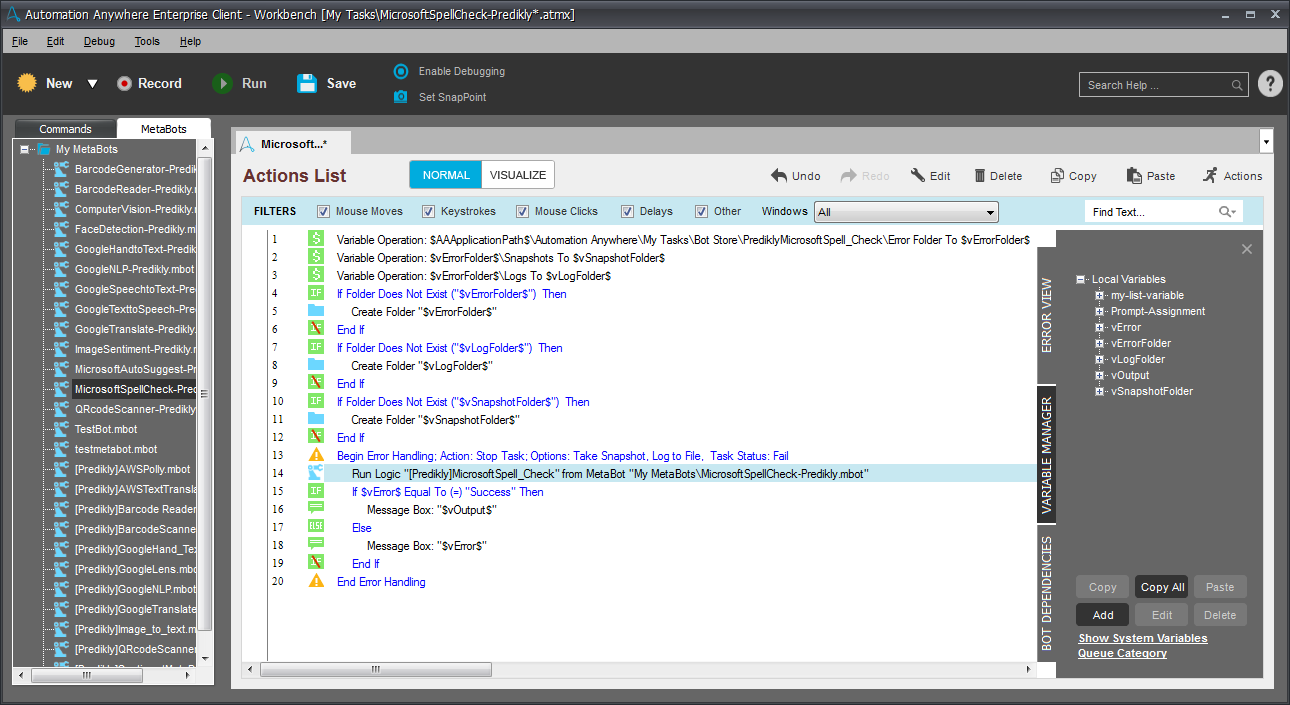Expand the my-list-variable node
Viewport: 1290px width, 705px height.
tap(1099, 295)
